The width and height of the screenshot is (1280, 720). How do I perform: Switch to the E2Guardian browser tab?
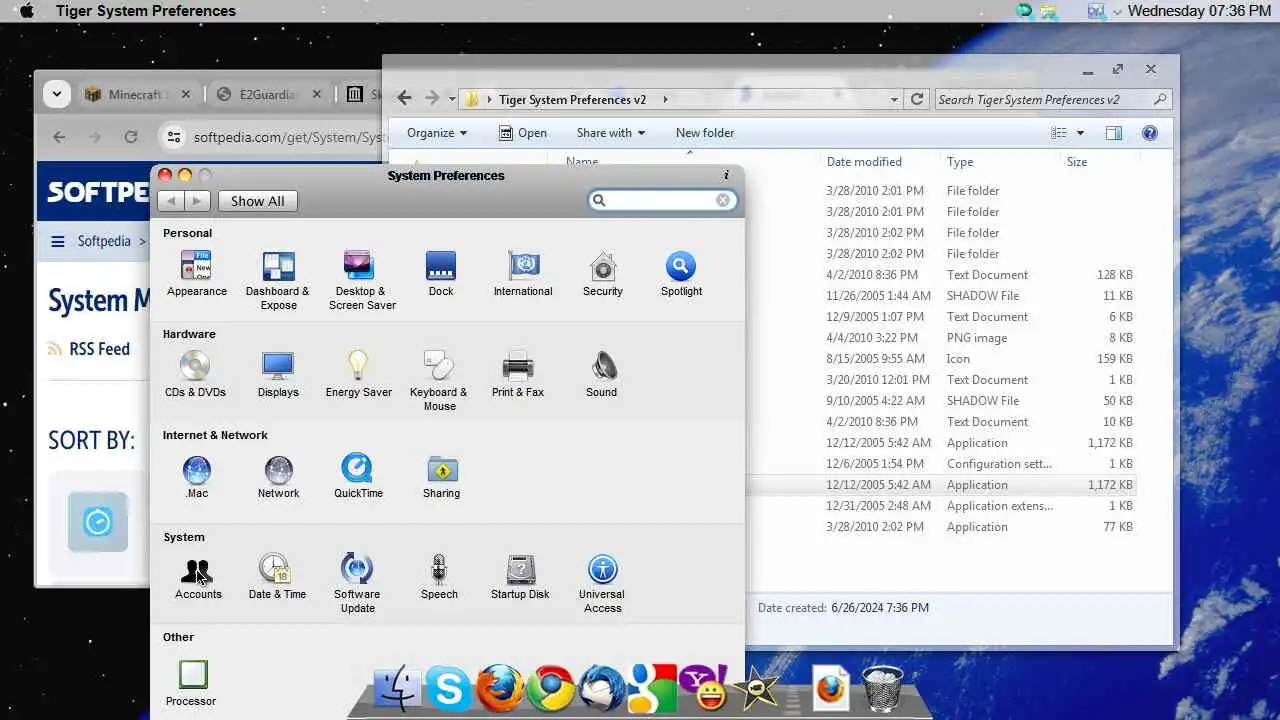coord(267,94)
